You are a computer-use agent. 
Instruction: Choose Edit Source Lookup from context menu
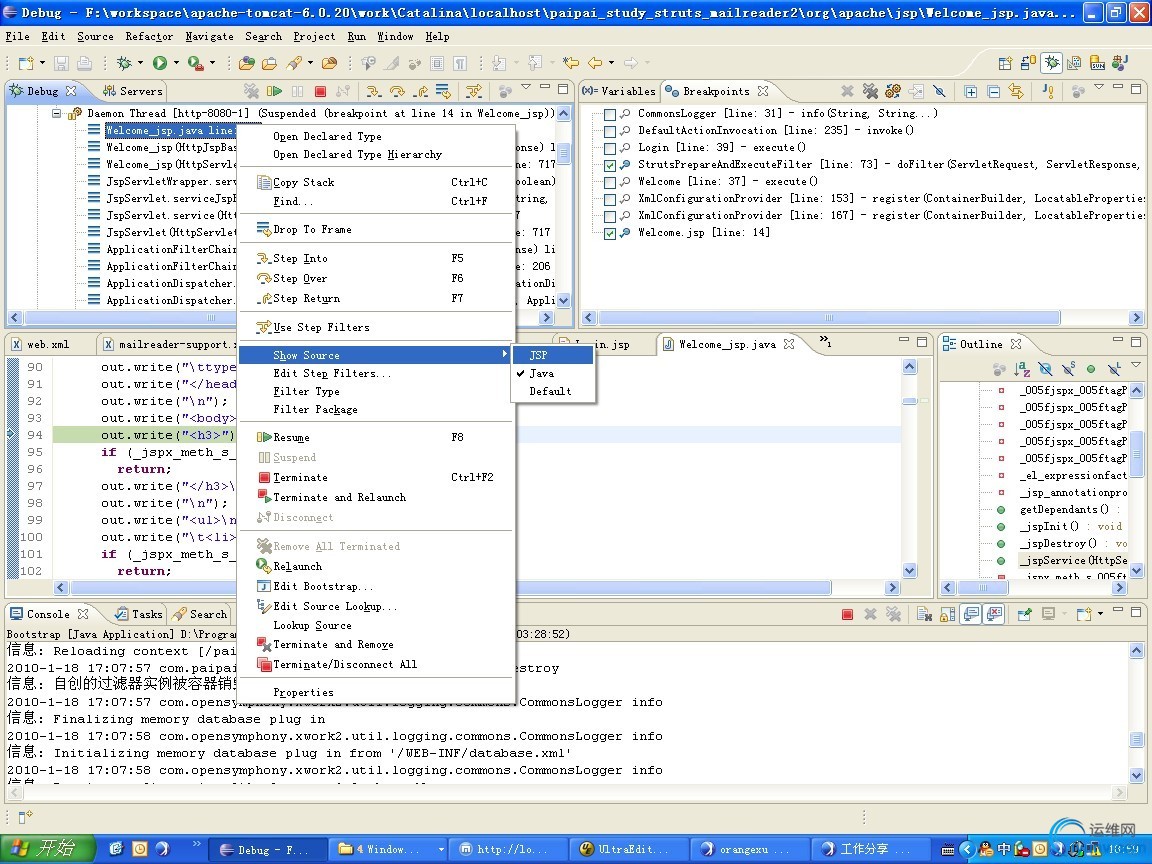pyautogui.click(x=377, y=606)
